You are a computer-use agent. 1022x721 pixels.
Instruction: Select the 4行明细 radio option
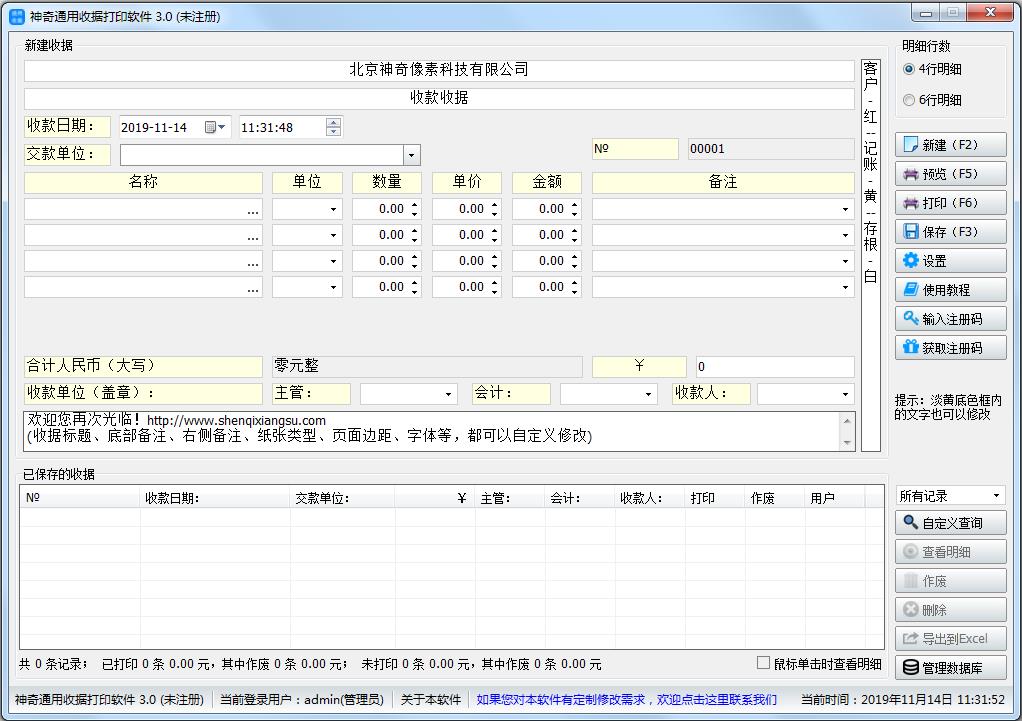click(x=909, y=69)
